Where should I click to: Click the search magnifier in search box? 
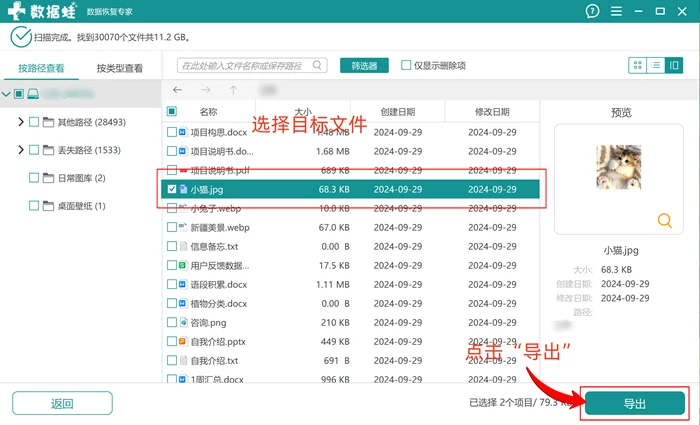(x=317, y=65)
